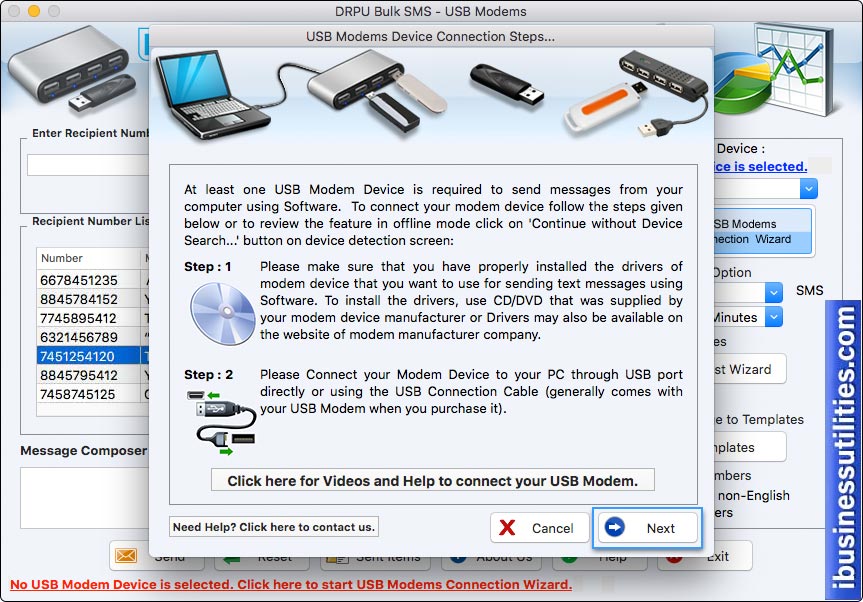The width and height of the screenshot is (863, 602).
Task: Select the row with number 6321456789
Action: tap(93, 337)
